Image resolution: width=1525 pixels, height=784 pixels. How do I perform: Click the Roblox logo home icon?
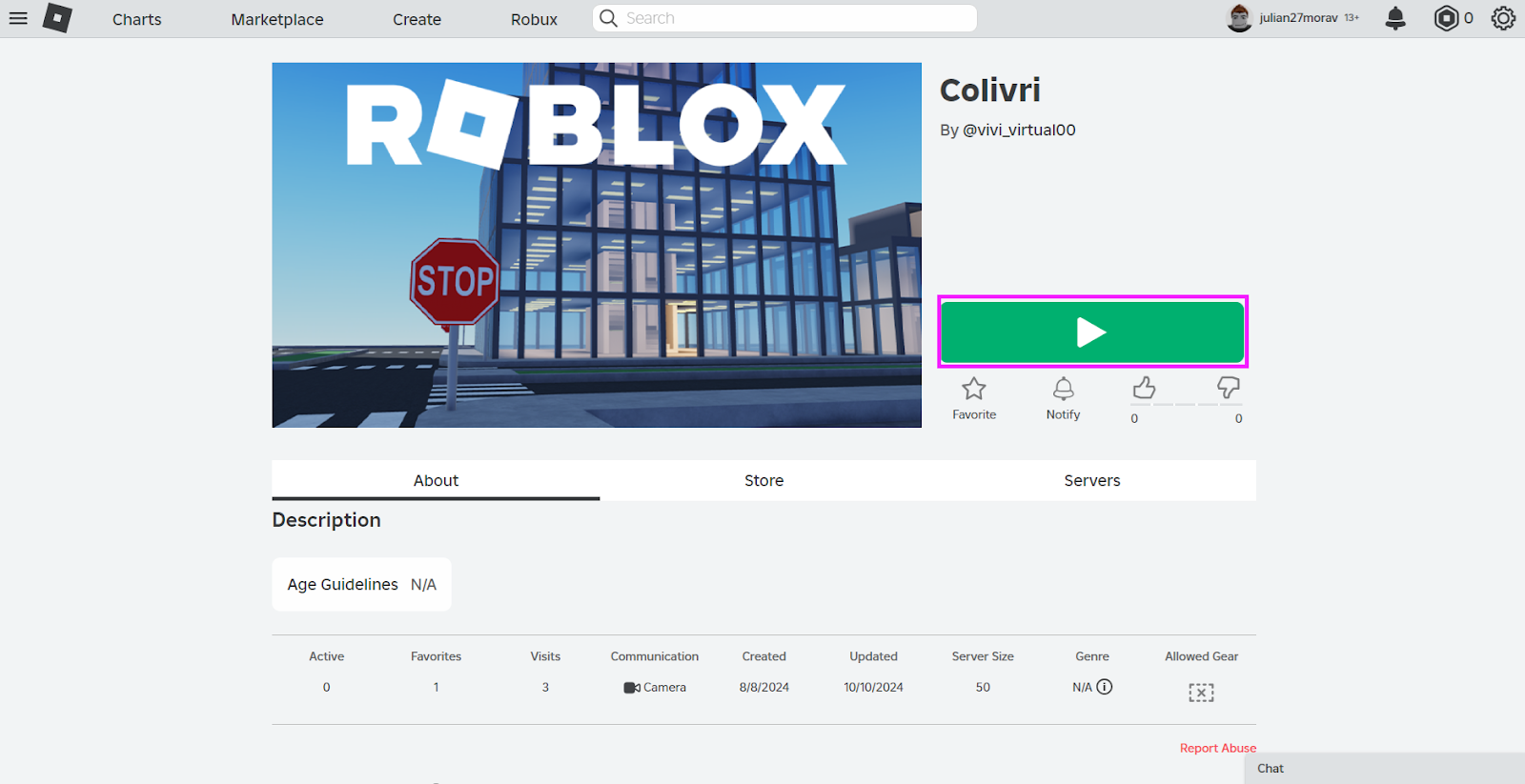57,18
